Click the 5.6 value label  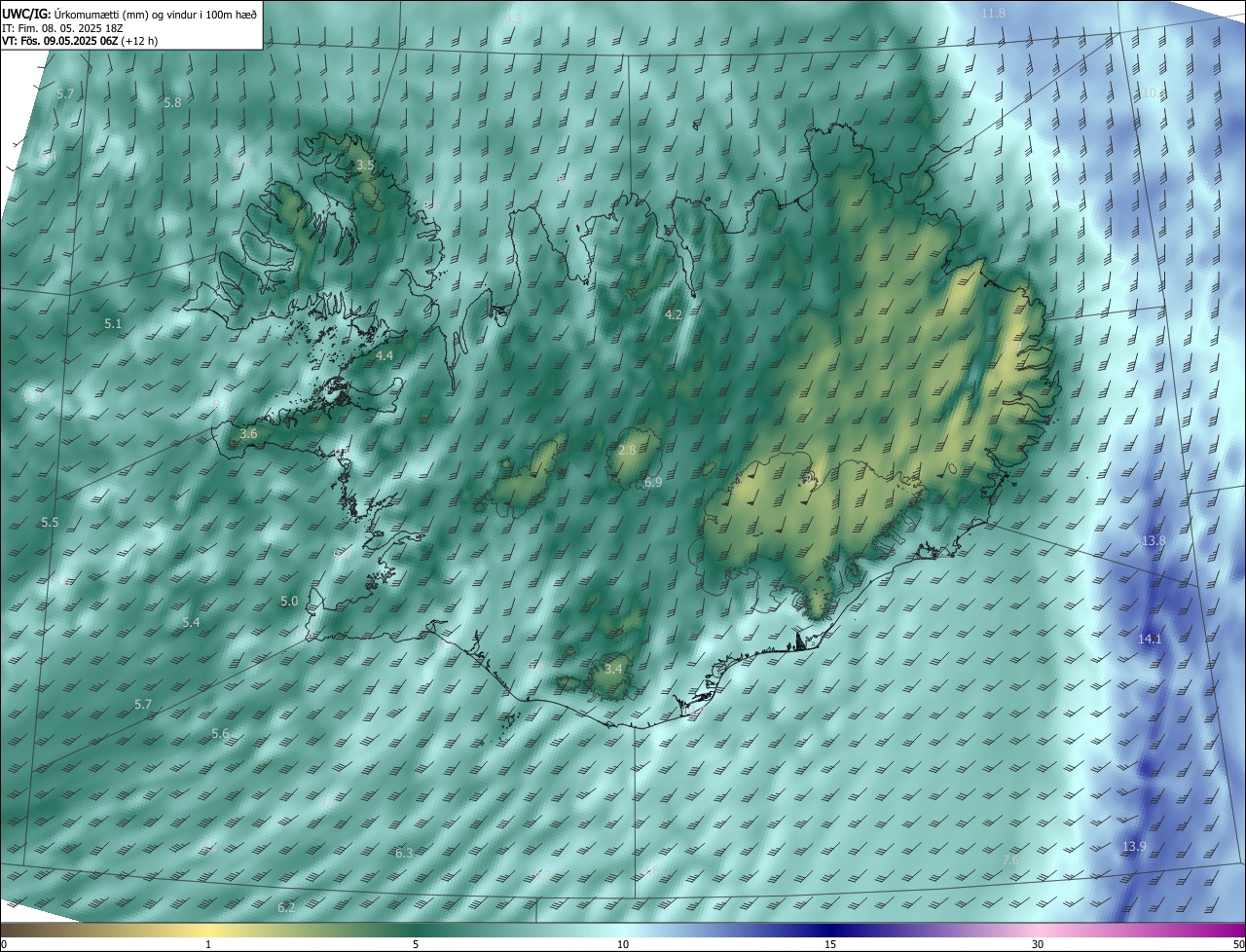click(220, 734)
